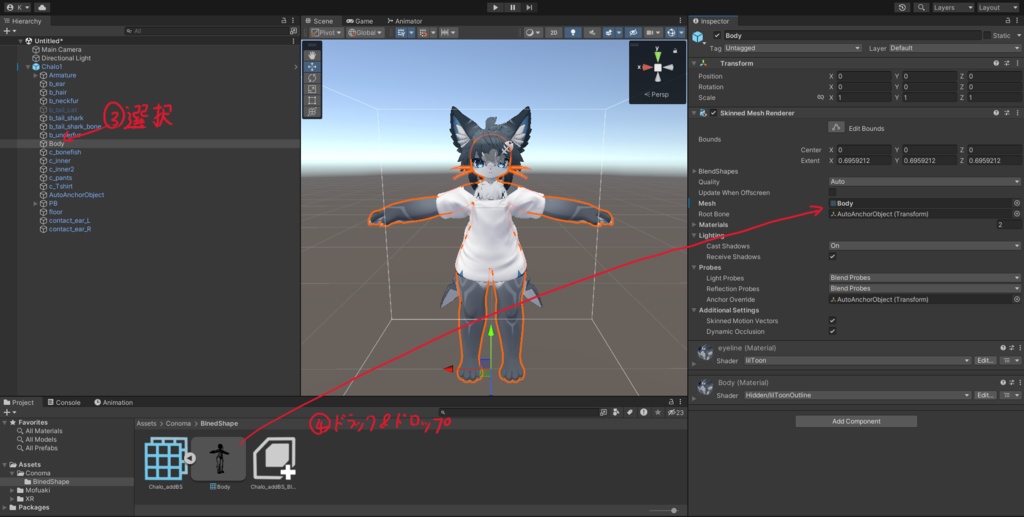The height and width of the screenshot is (517, 1024).
Task: Open the Anchor Override object picker
Action: pos(1016,299)
